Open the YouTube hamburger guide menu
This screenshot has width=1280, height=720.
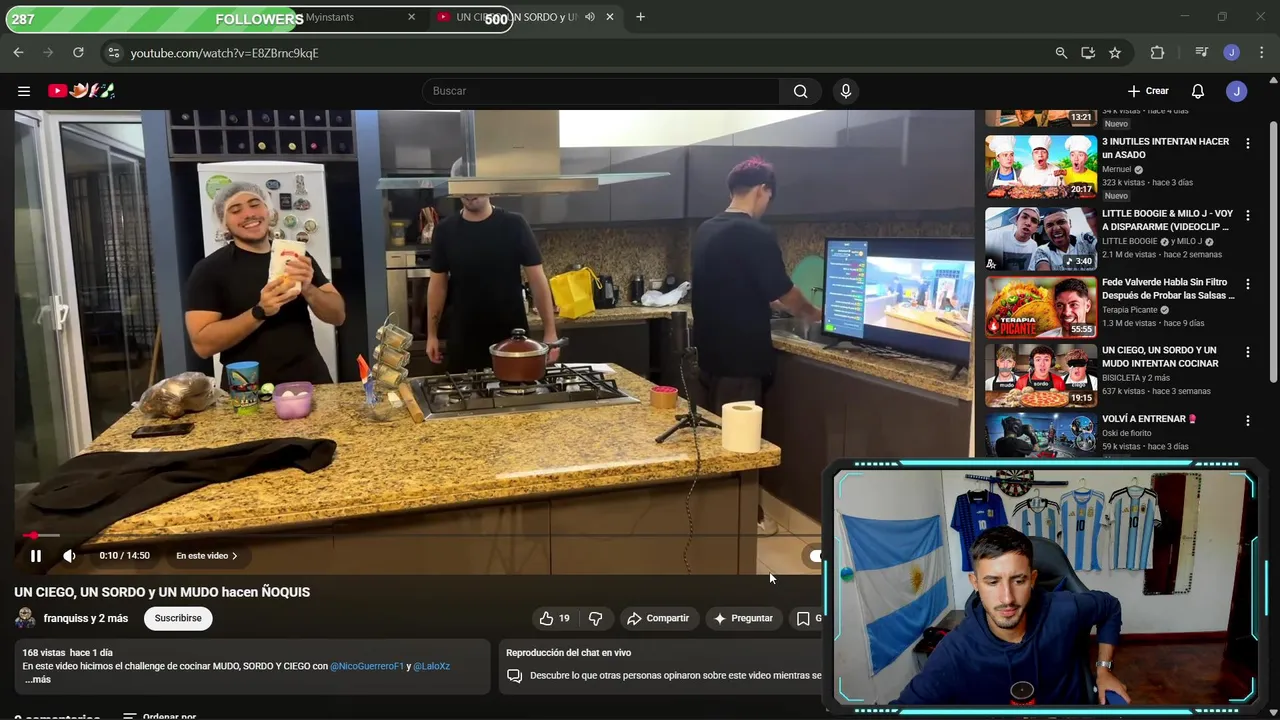(x=24, y=91)
